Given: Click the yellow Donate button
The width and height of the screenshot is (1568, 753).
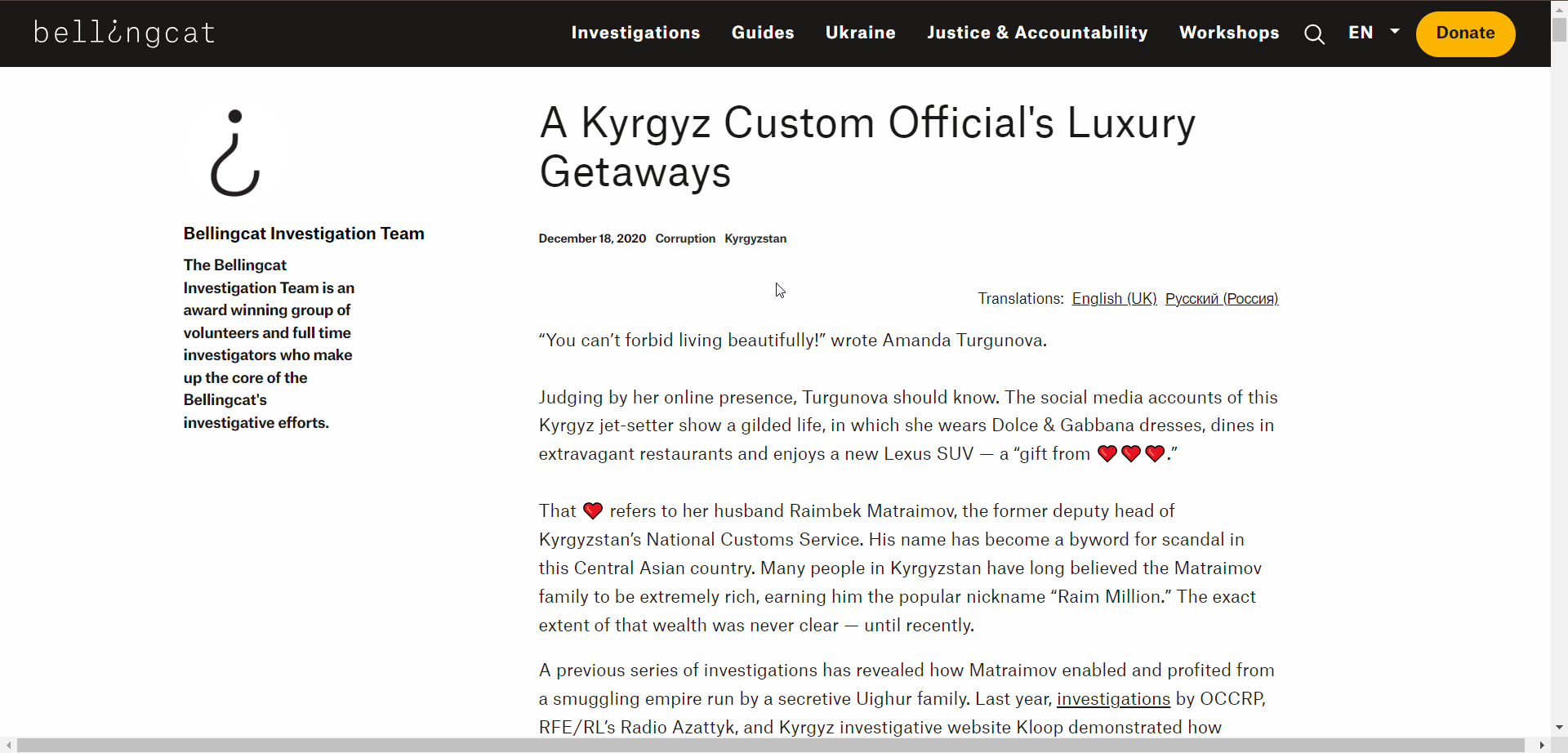Looking at the screenshot, I should 1465,33.
